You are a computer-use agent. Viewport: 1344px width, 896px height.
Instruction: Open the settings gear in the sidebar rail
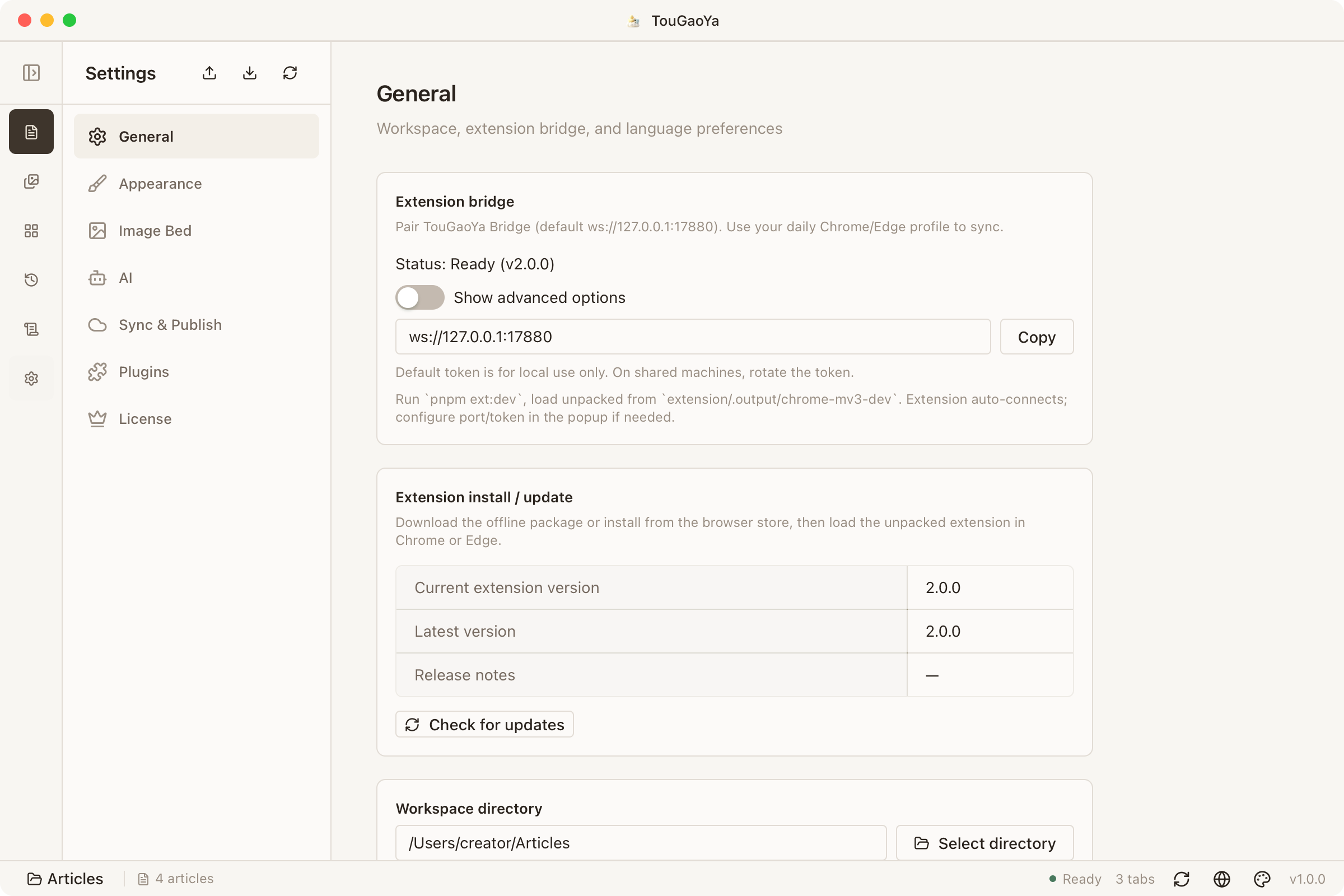pos(31,379)
